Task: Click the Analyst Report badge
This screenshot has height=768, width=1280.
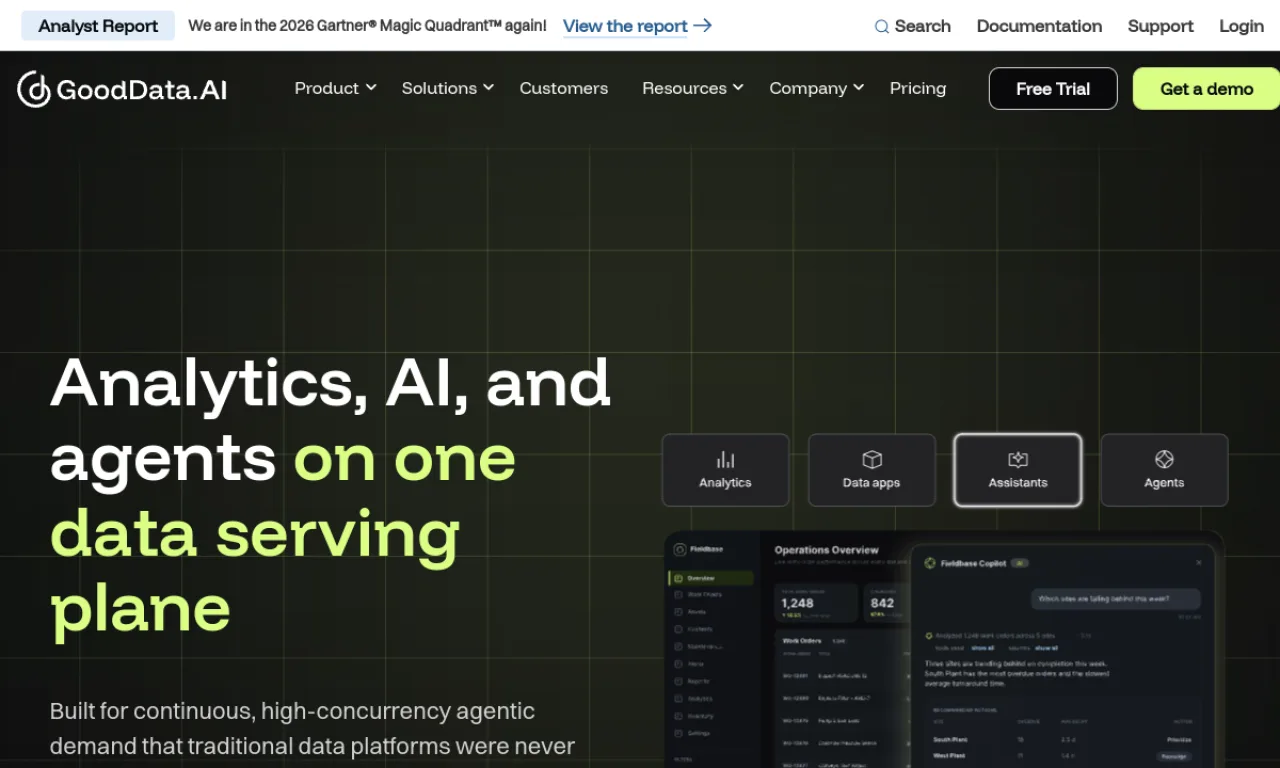Action: tap(98, 26)
